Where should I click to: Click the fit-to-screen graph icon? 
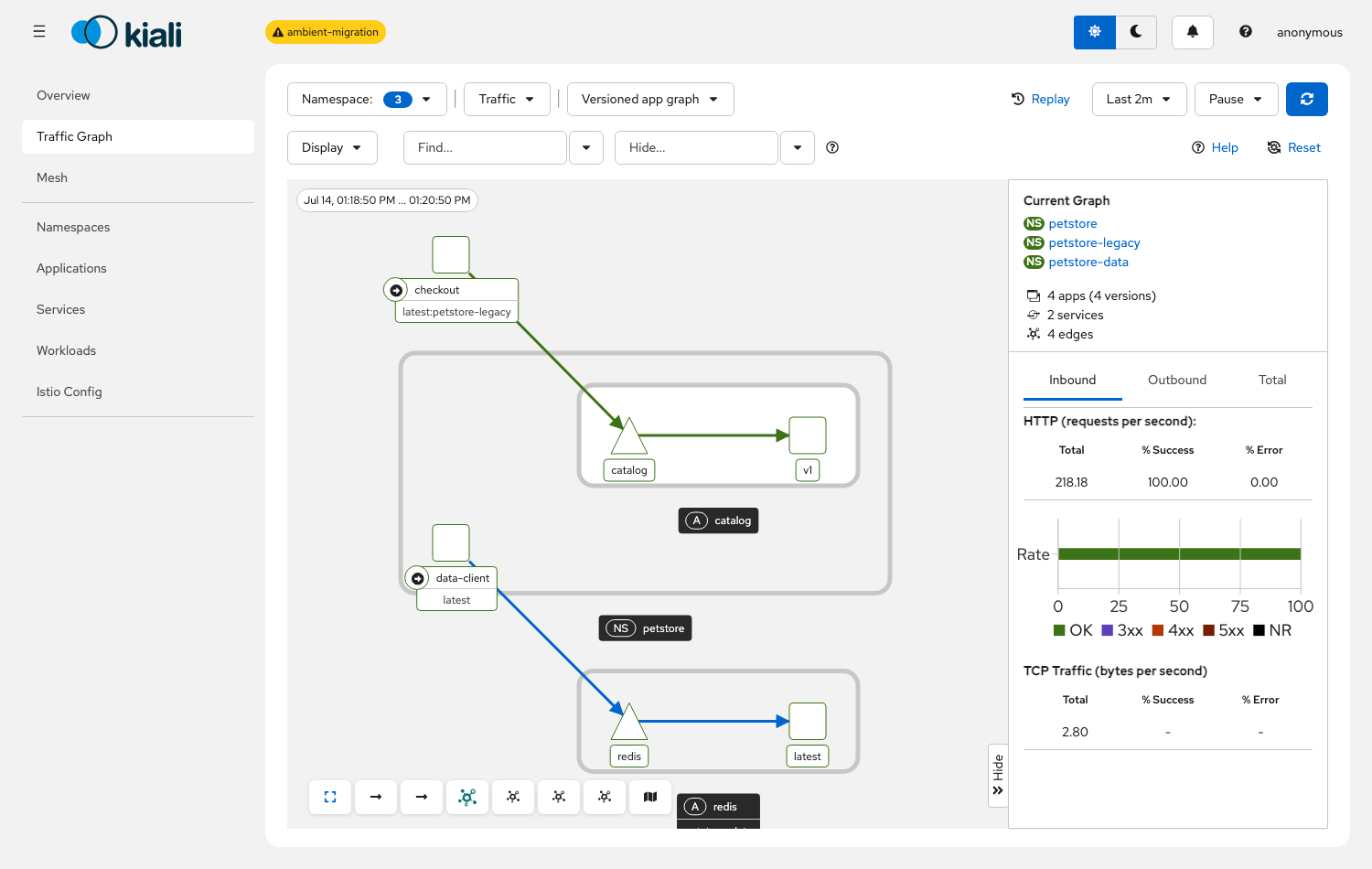point(330,797)
